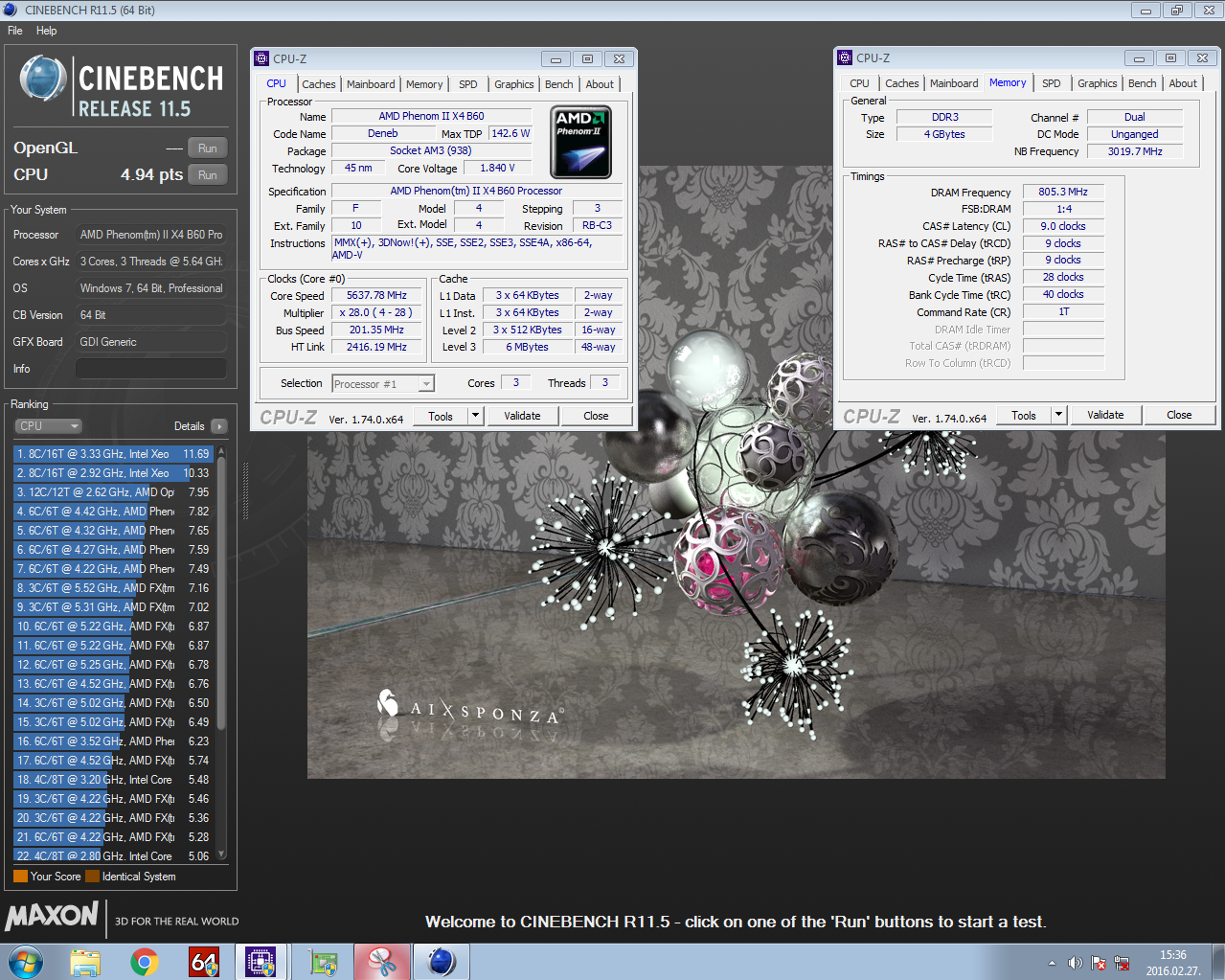Click Close in Memory CPU-Z window
This screenshot has width=1225, height=980.
point(1179,415)
